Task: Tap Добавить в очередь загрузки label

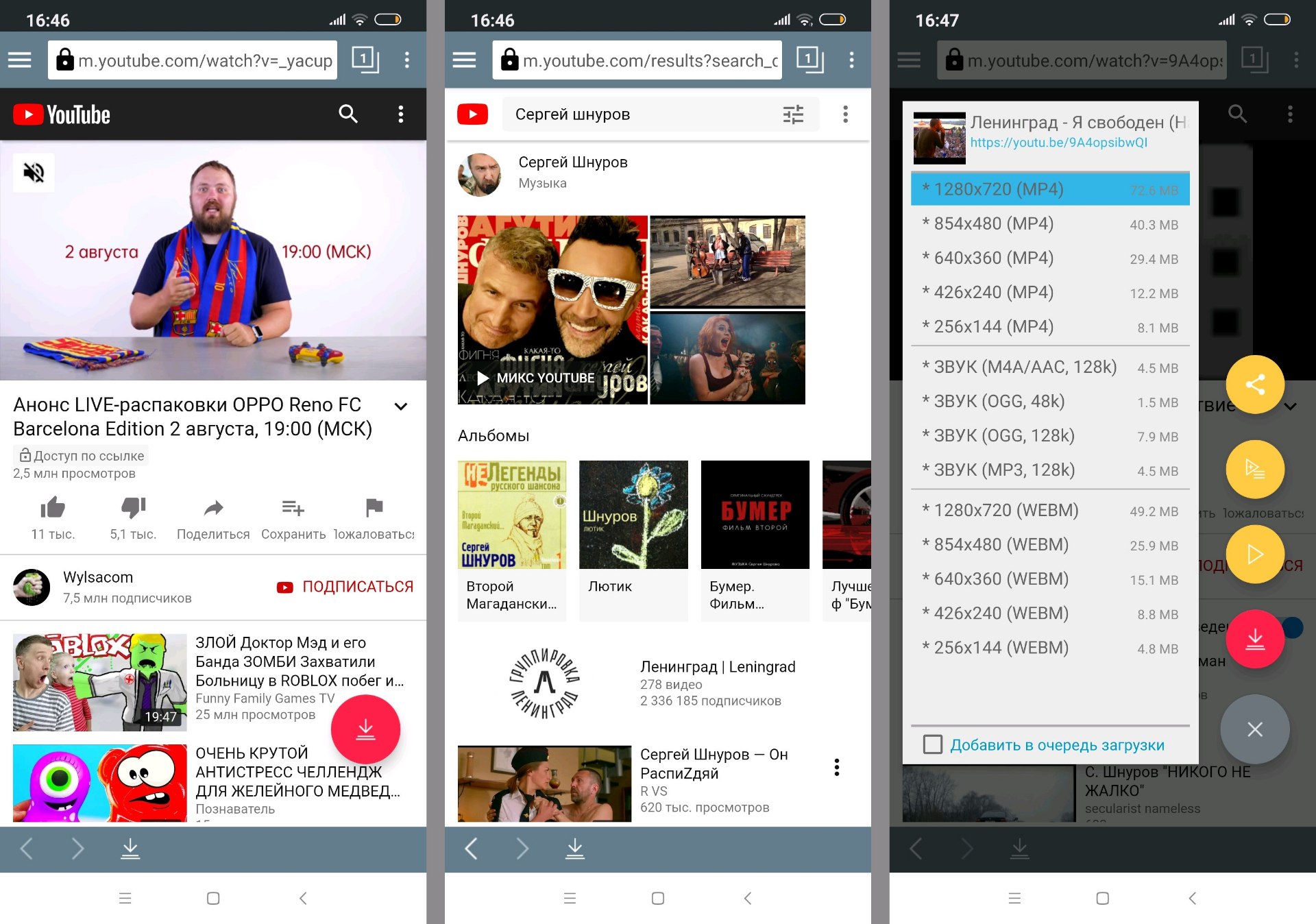Action: (x=1057, y=745)
